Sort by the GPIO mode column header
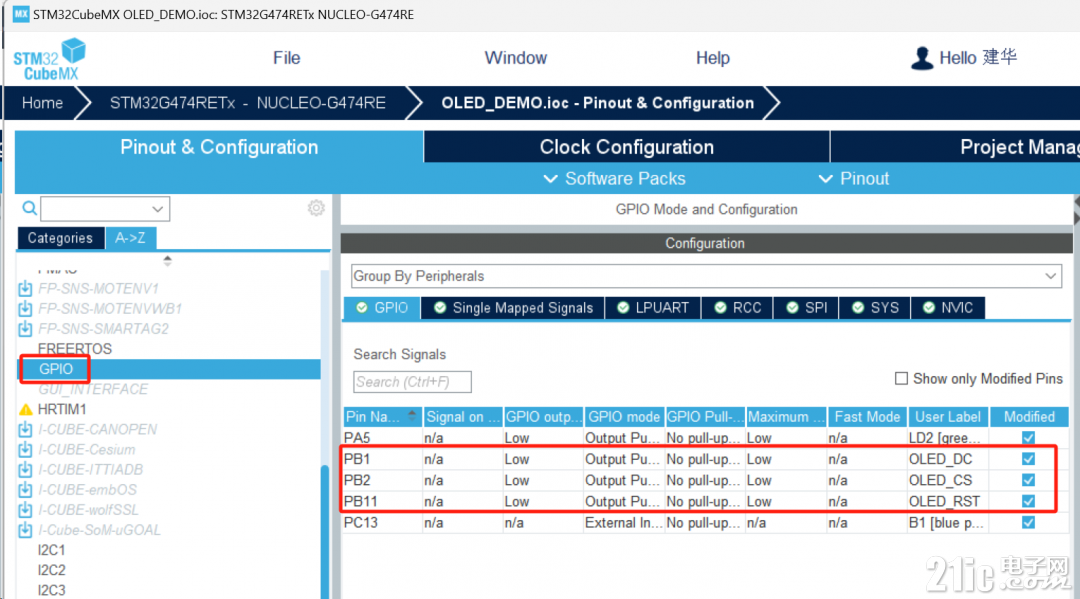 (x=623, y=417)
